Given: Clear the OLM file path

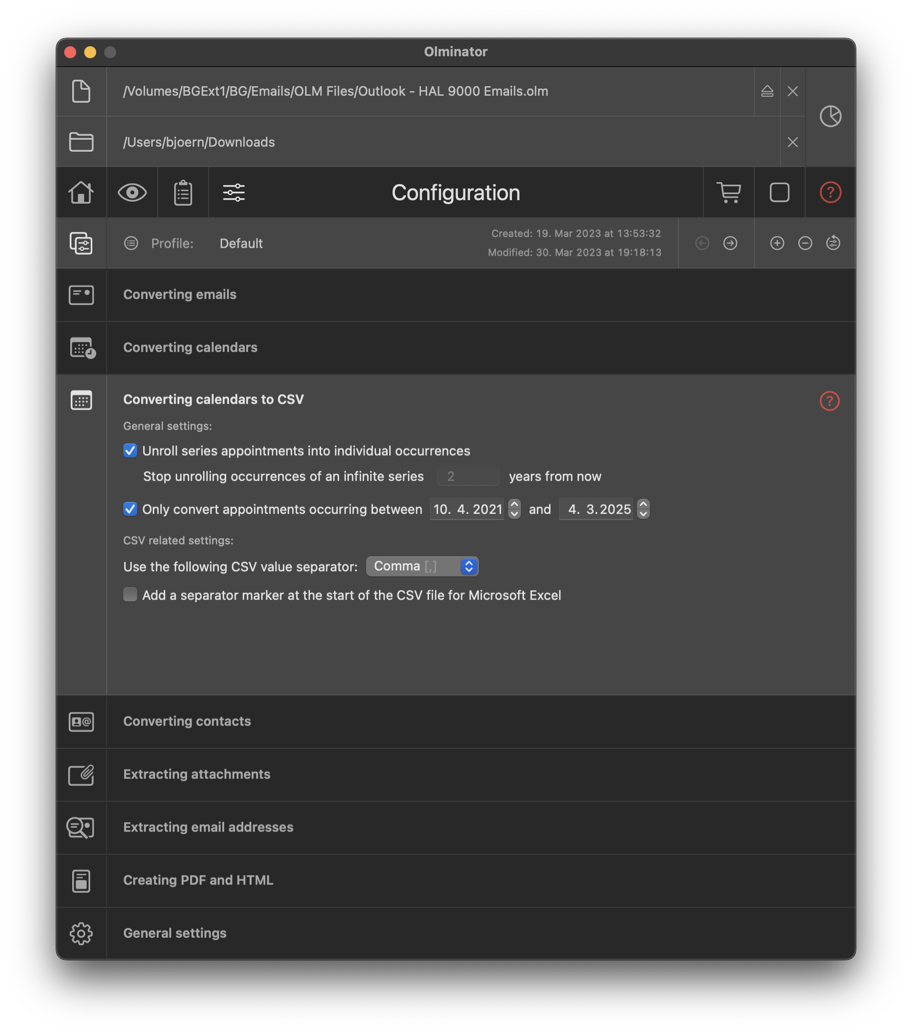Looking at the screenshot, I should point(793,91).
